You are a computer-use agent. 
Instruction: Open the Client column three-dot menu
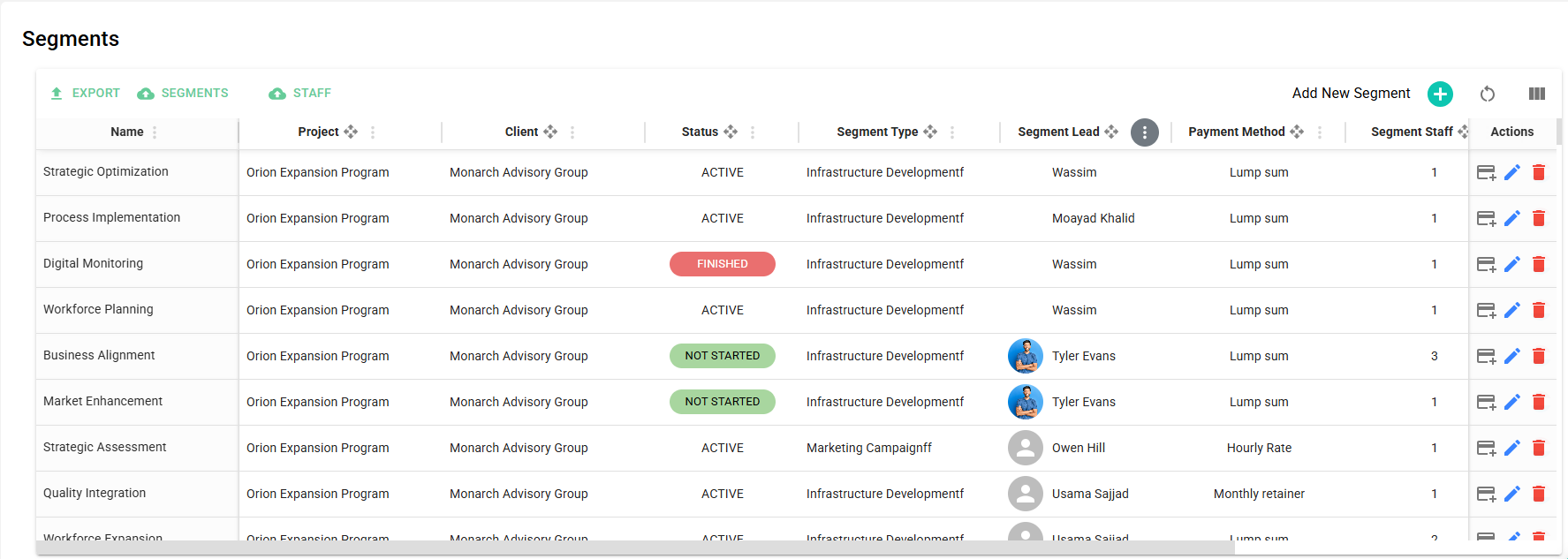[572, 132]
